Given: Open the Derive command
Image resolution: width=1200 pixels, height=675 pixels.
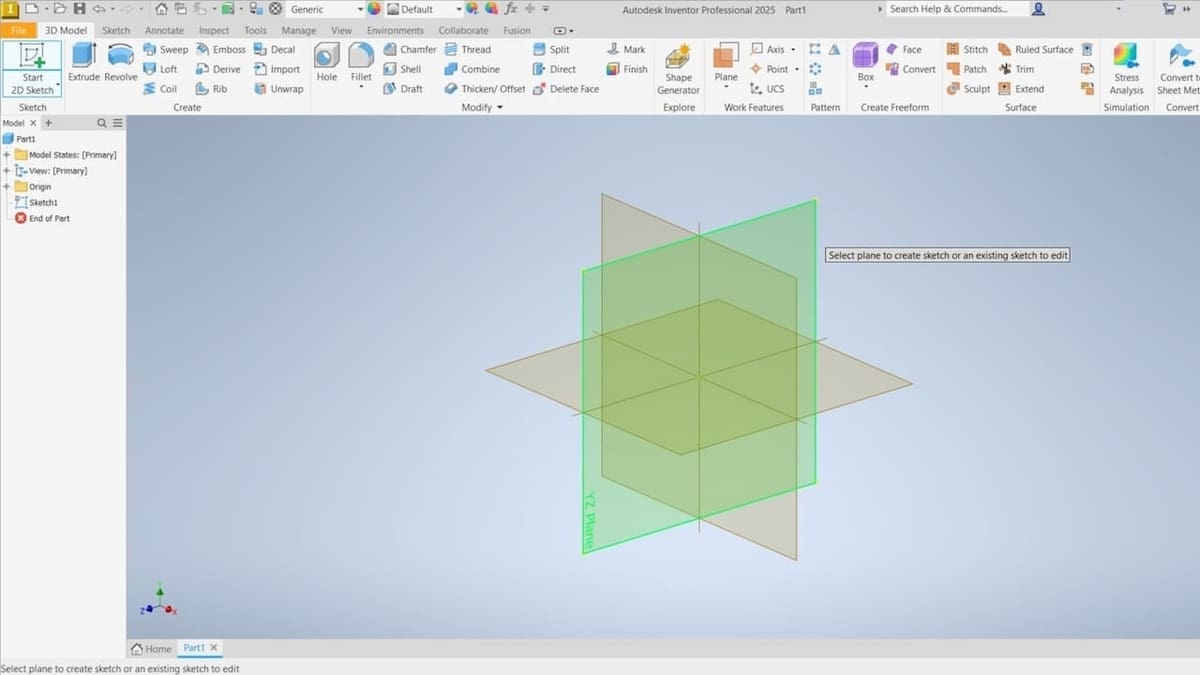Looking at the screenshot, I should tap(218, 69).
